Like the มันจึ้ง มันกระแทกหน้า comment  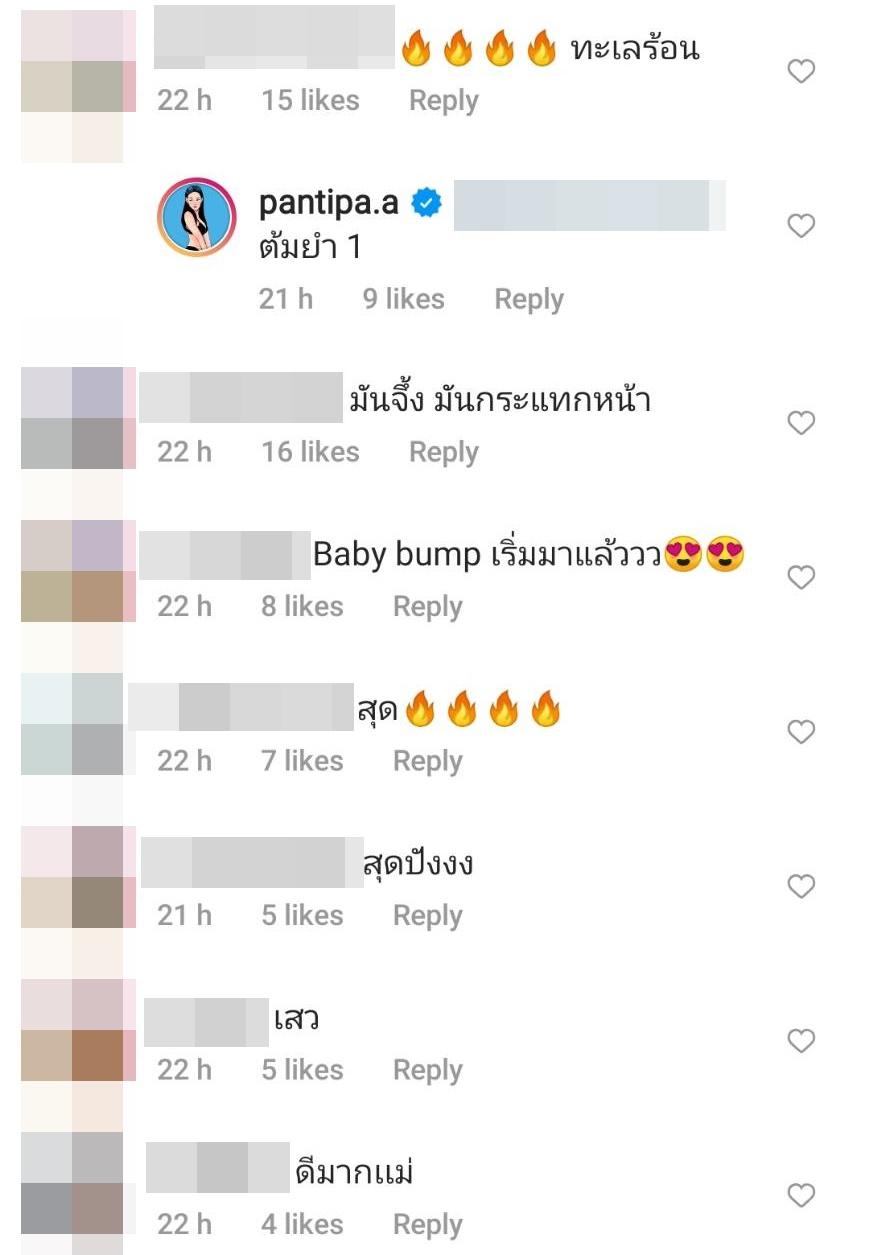[801, 423]
